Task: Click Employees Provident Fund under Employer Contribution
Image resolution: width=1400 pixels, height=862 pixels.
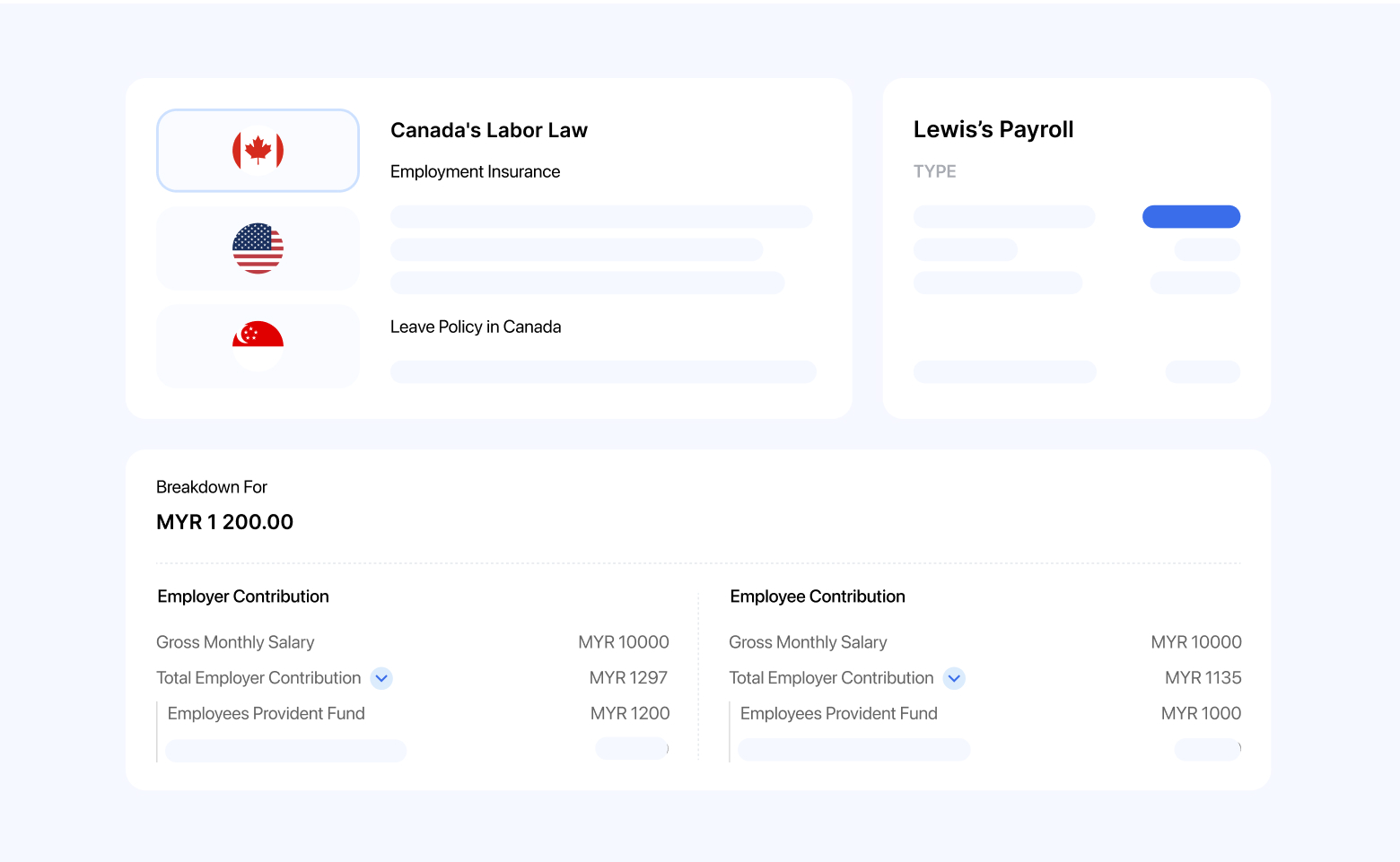Action: 266,714
